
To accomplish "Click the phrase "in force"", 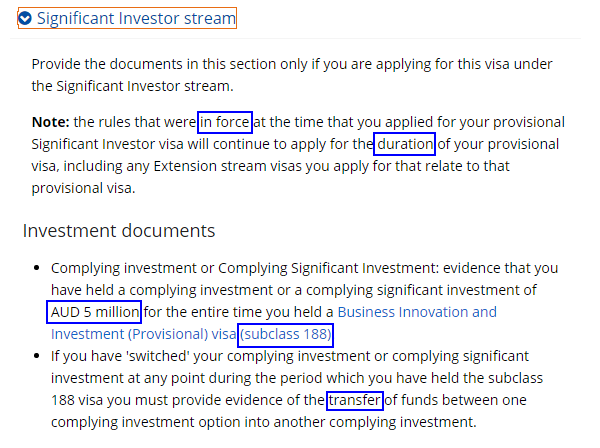I will 225,122.
